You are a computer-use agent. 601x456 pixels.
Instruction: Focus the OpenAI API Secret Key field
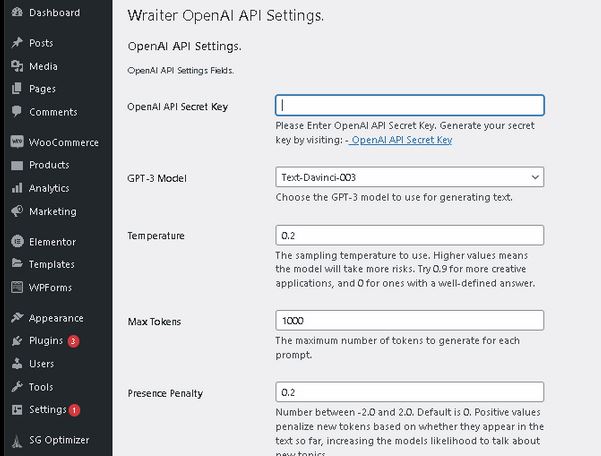pos(409,105)
